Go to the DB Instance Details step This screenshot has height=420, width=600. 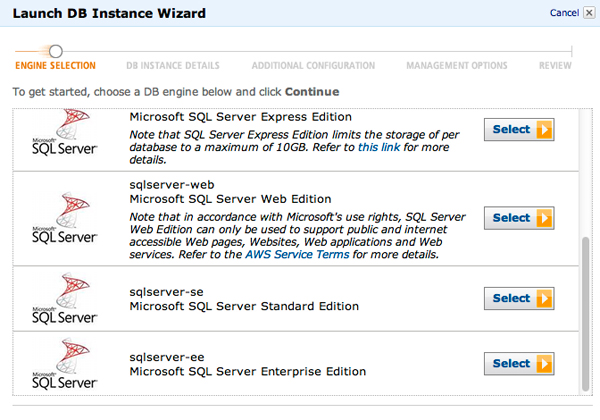[x=173, y=65]
